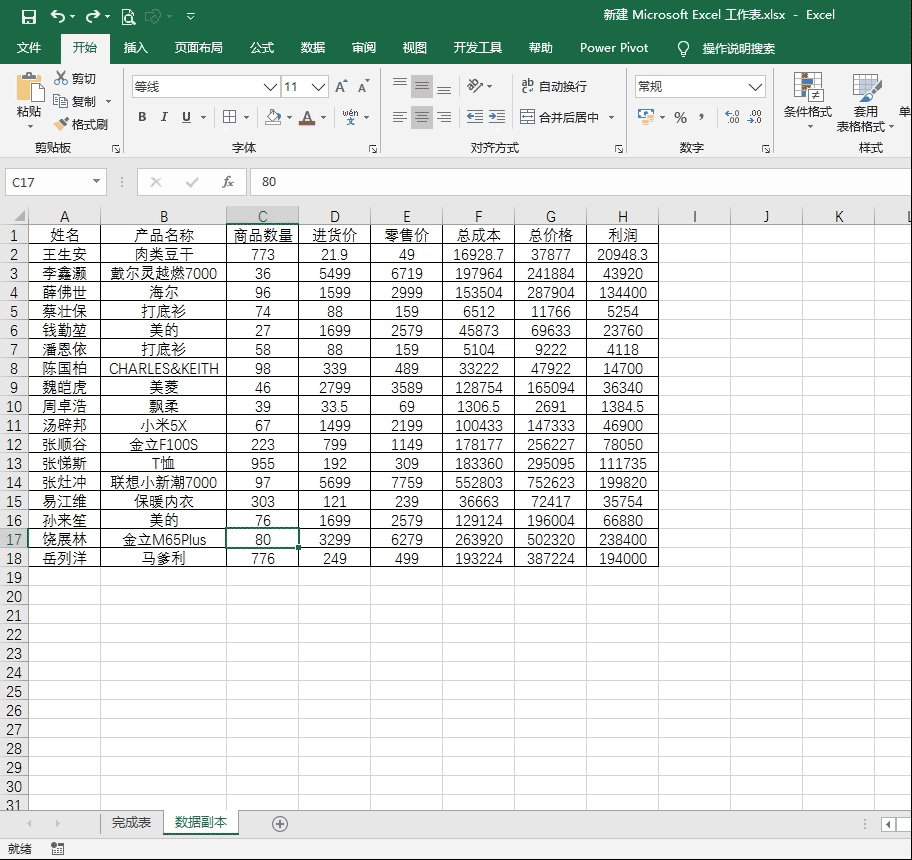This screenshot has height=860, width=912.
Task: Select cell containing 金立M65Plus
Action: (163, 539)
